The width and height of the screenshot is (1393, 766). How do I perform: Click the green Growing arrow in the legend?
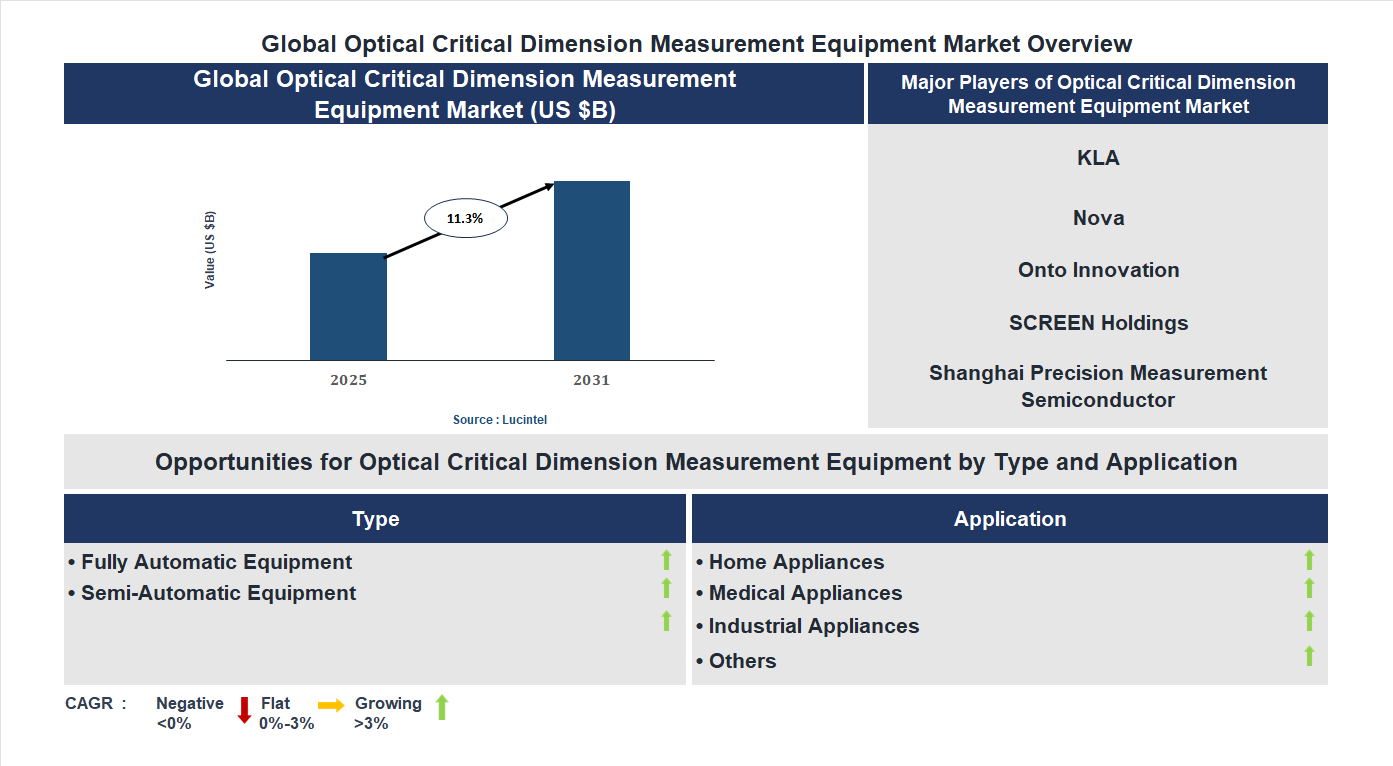pyautogui.click(x=442, y=710)
